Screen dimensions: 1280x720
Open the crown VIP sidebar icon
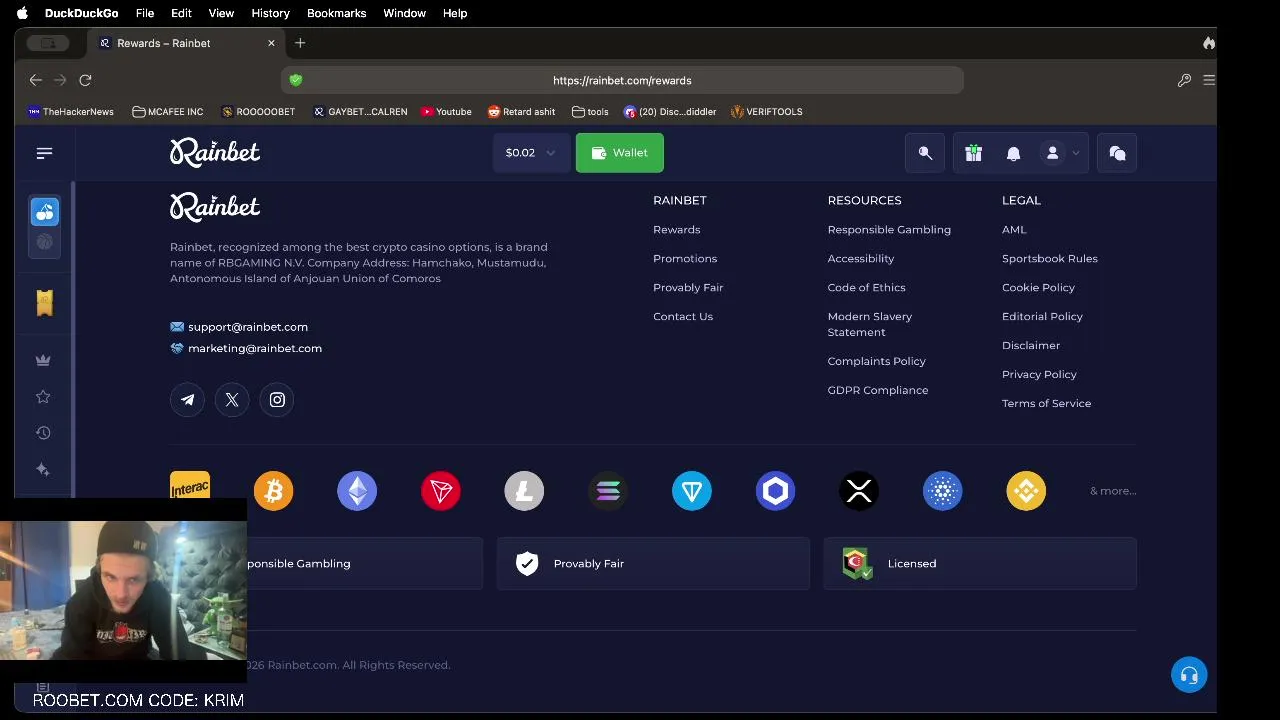pos(43,360)
